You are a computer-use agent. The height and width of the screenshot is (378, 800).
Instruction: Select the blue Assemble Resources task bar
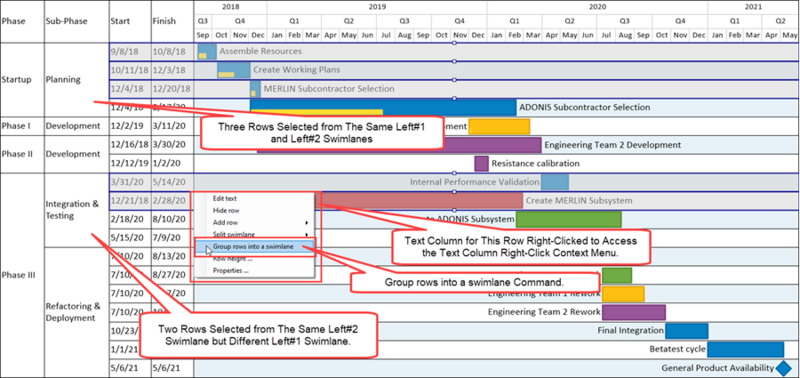click(207, 52)
